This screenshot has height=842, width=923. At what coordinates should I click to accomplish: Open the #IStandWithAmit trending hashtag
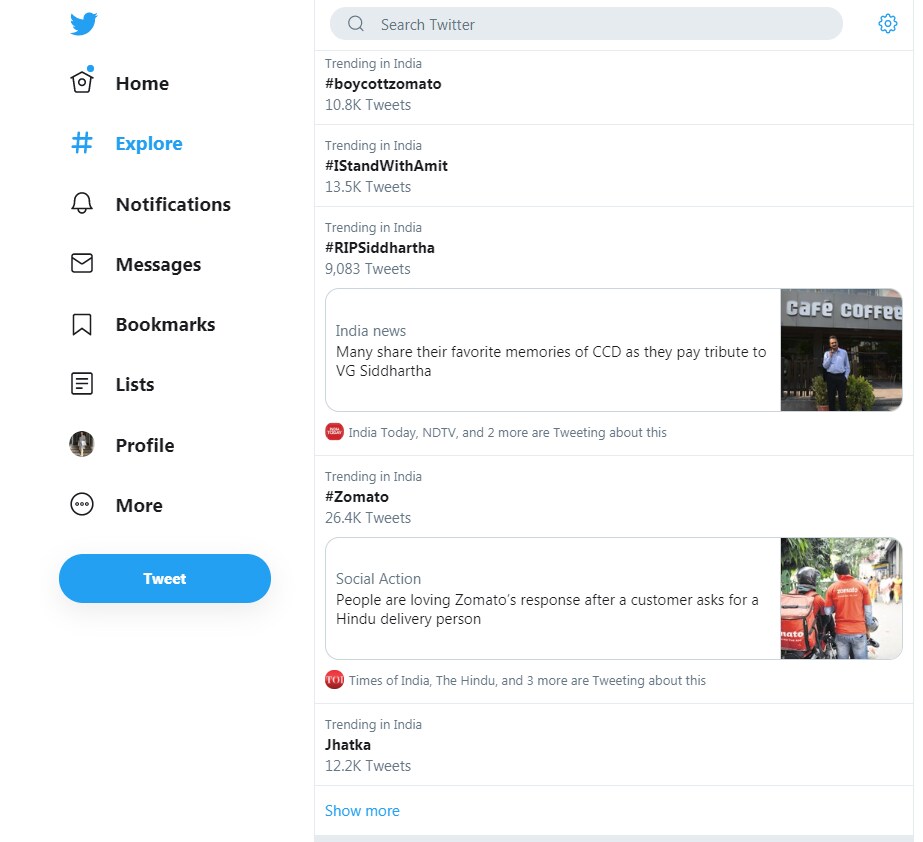tap(386, 166)
